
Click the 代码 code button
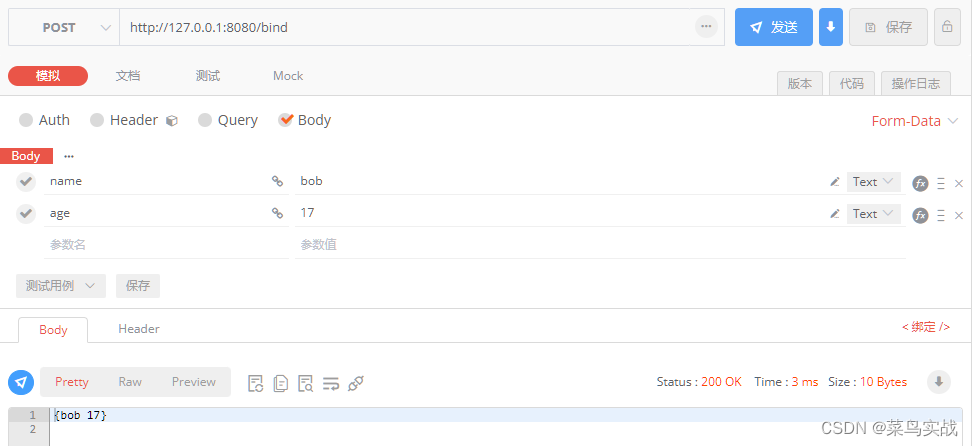pyautogui.click(x=851, y=84)
